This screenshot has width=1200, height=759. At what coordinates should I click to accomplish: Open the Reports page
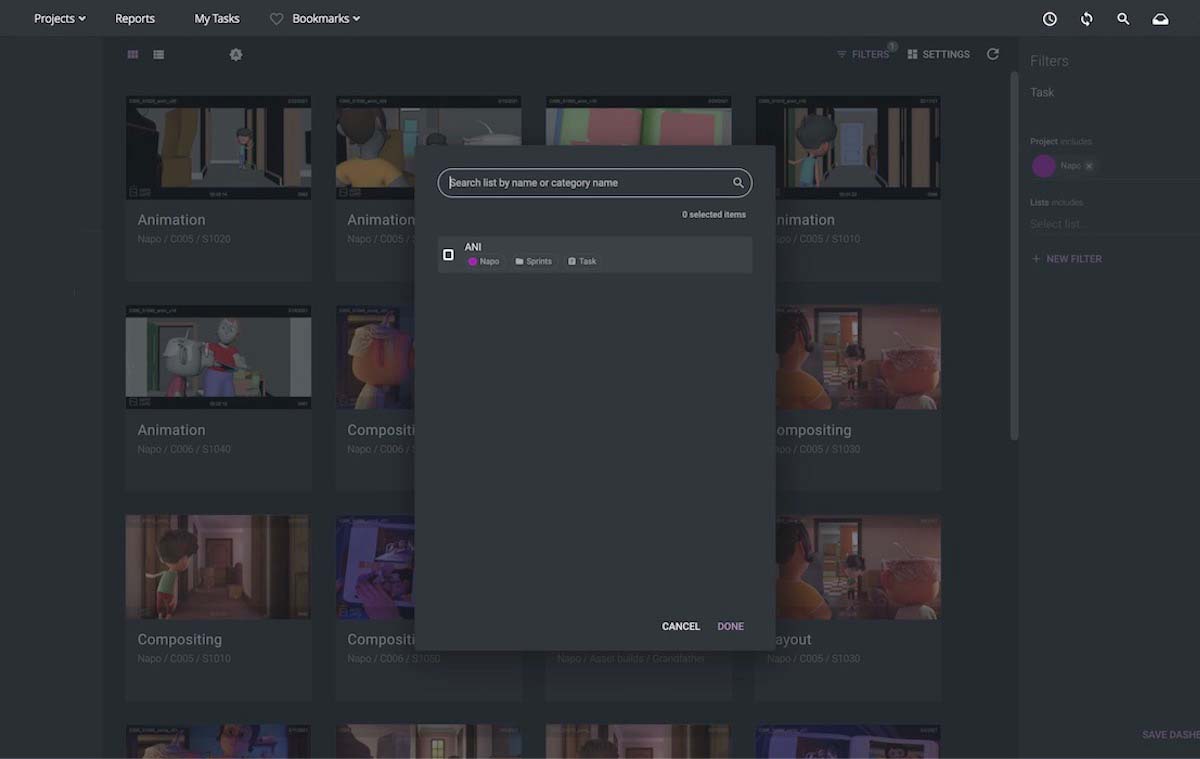point(135,19)
